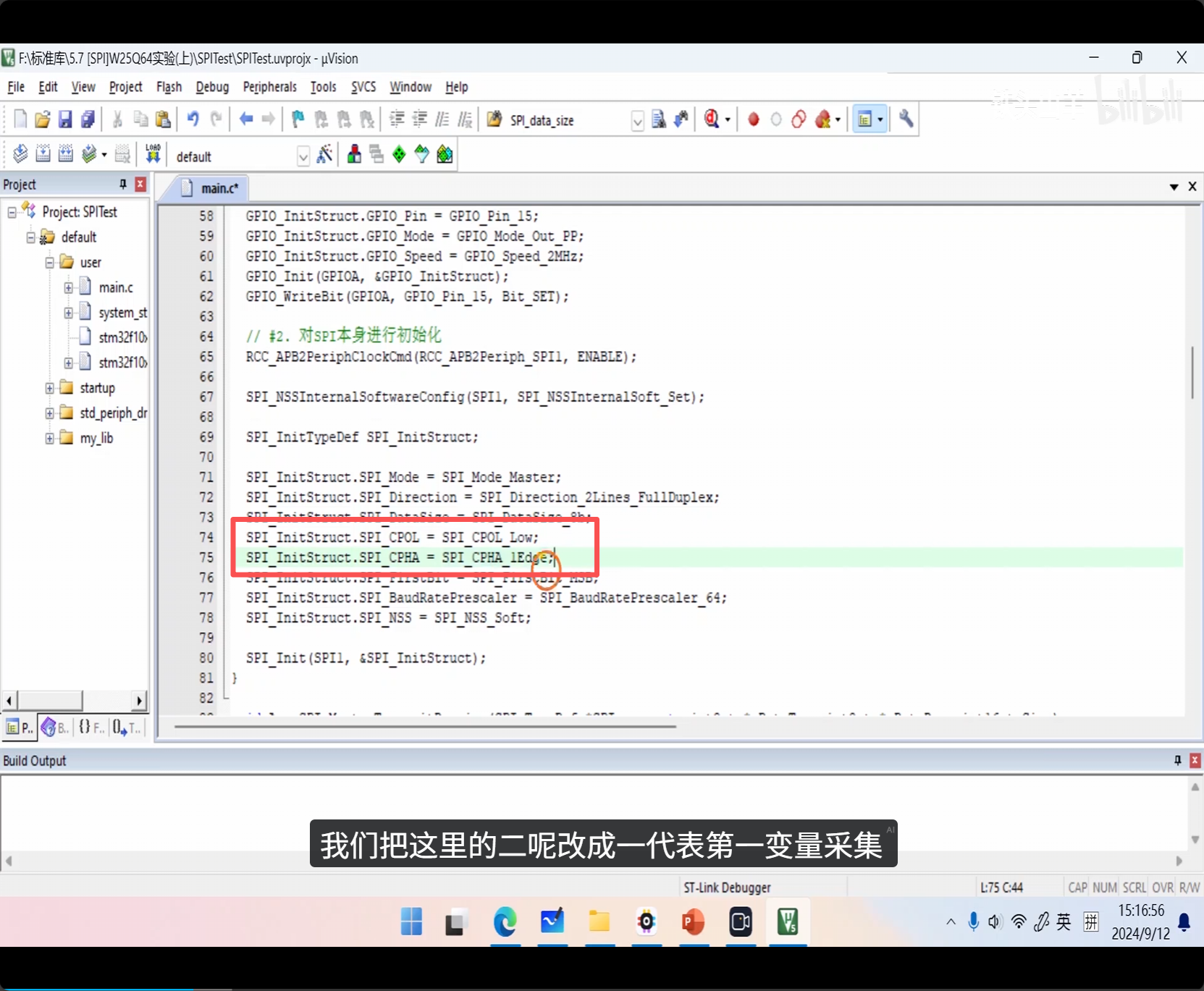The width and height of the screenshot is (1204, 991).
Task: Insert a bookmark on the current line
Action: tap(298, 119)
